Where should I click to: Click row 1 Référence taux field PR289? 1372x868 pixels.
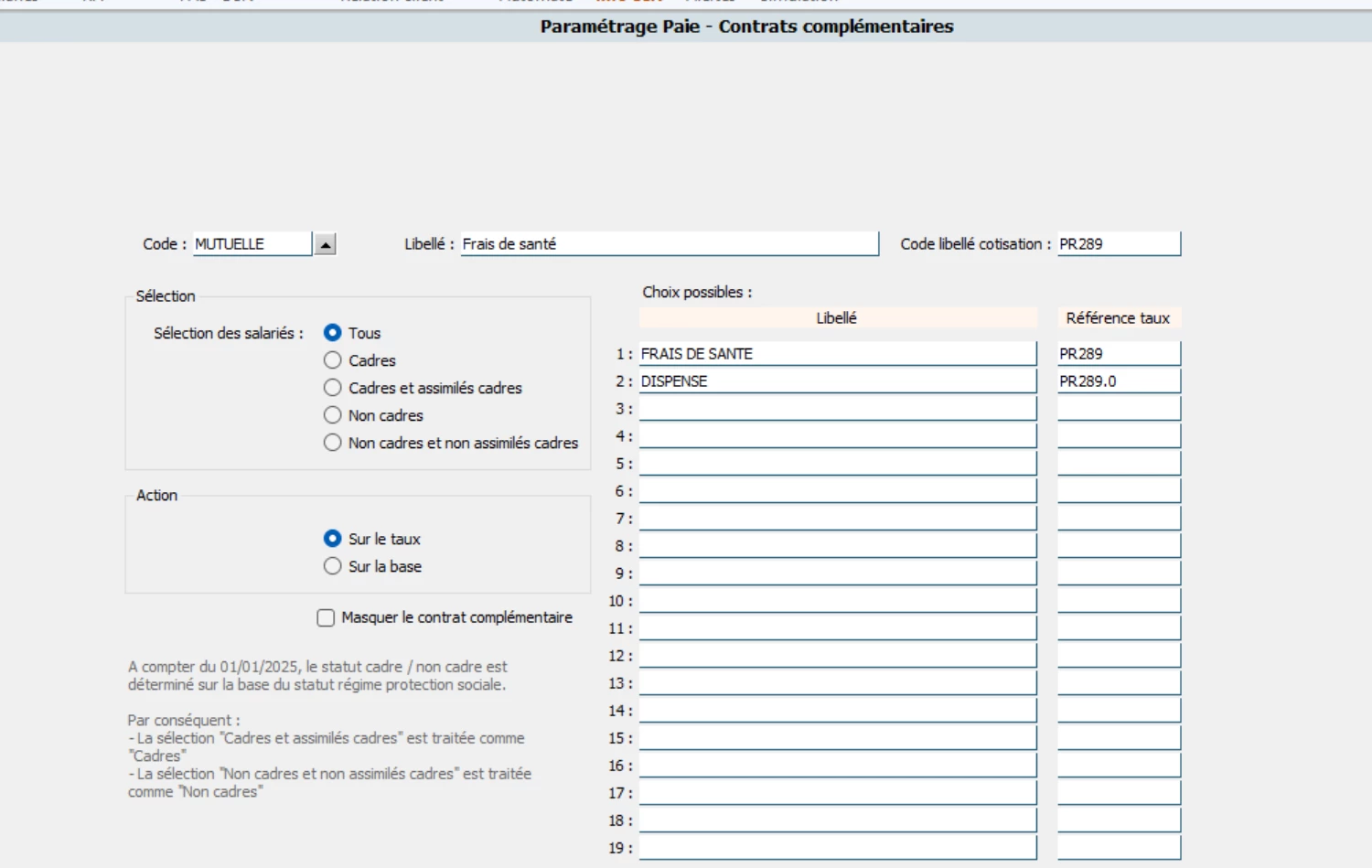[x=1118, y=354]
